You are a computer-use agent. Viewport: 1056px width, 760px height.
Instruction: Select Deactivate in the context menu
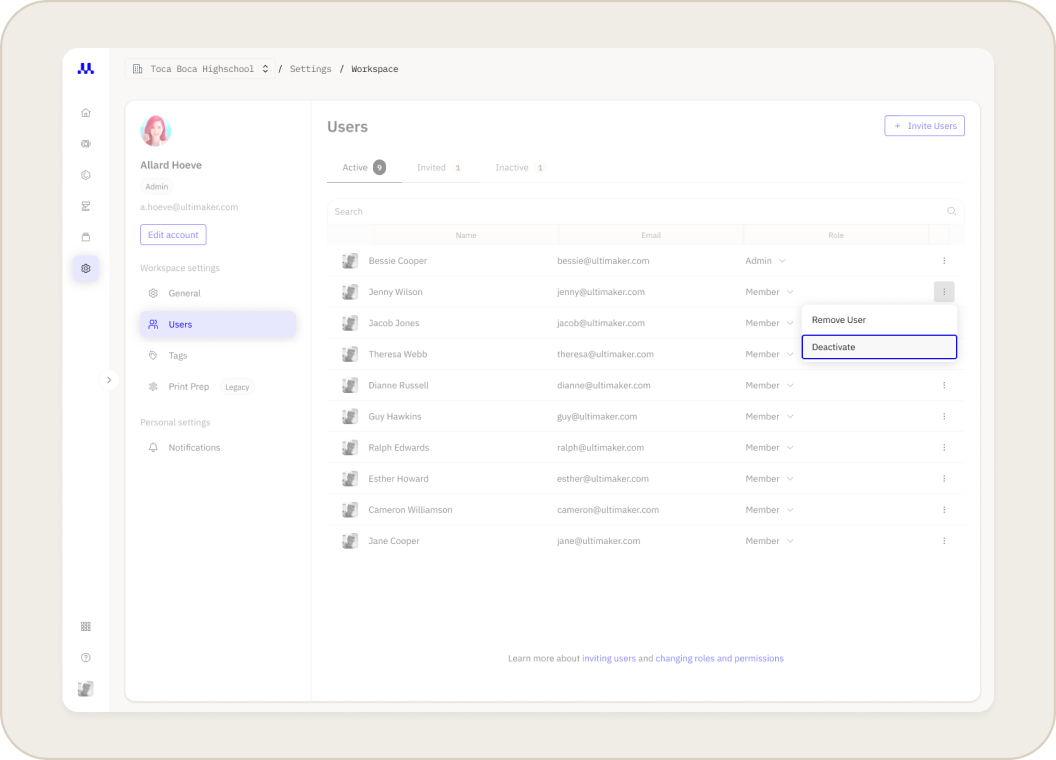(879, 347)
